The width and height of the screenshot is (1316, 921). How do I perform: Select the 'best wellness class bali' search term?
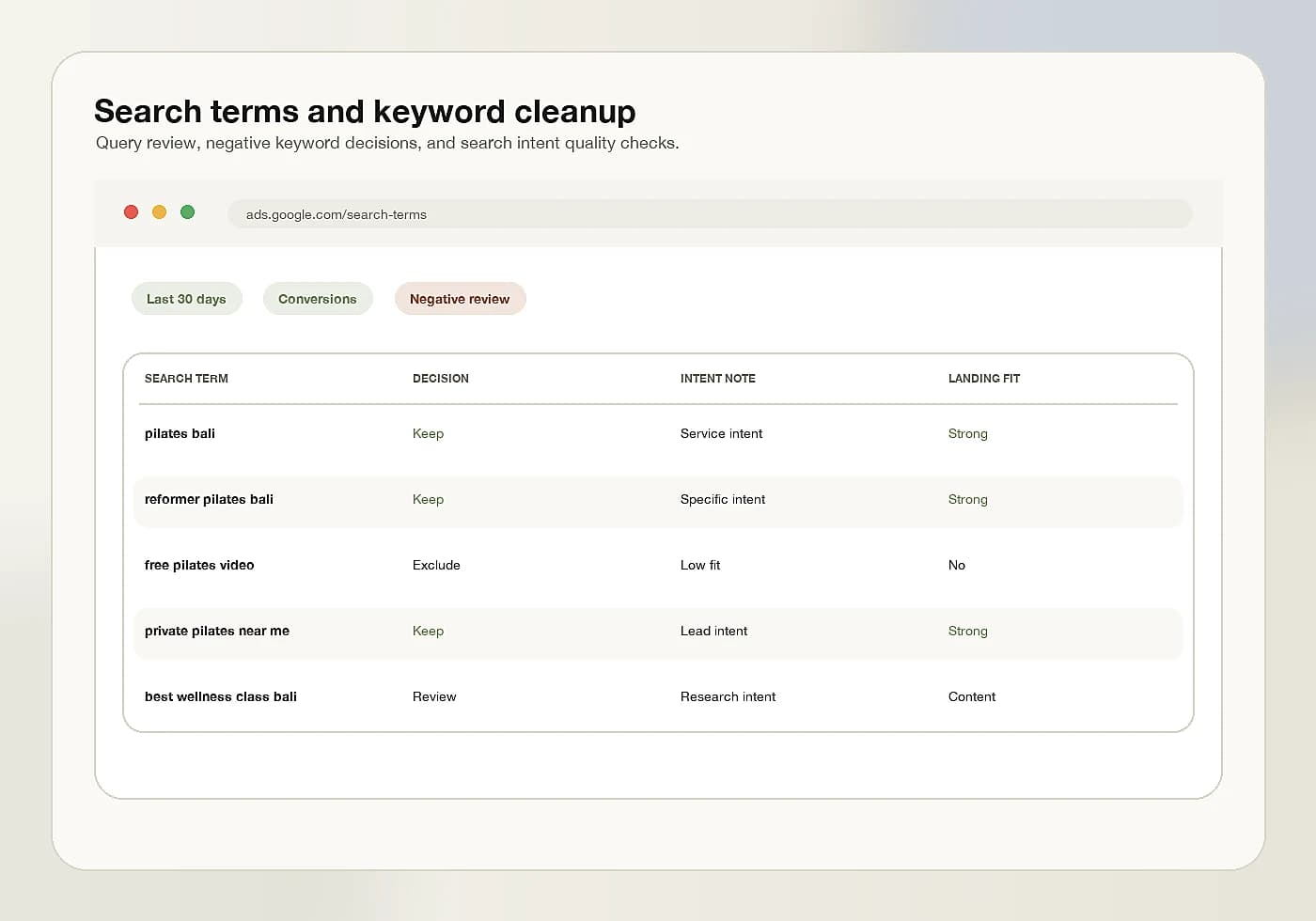[221, 696]
